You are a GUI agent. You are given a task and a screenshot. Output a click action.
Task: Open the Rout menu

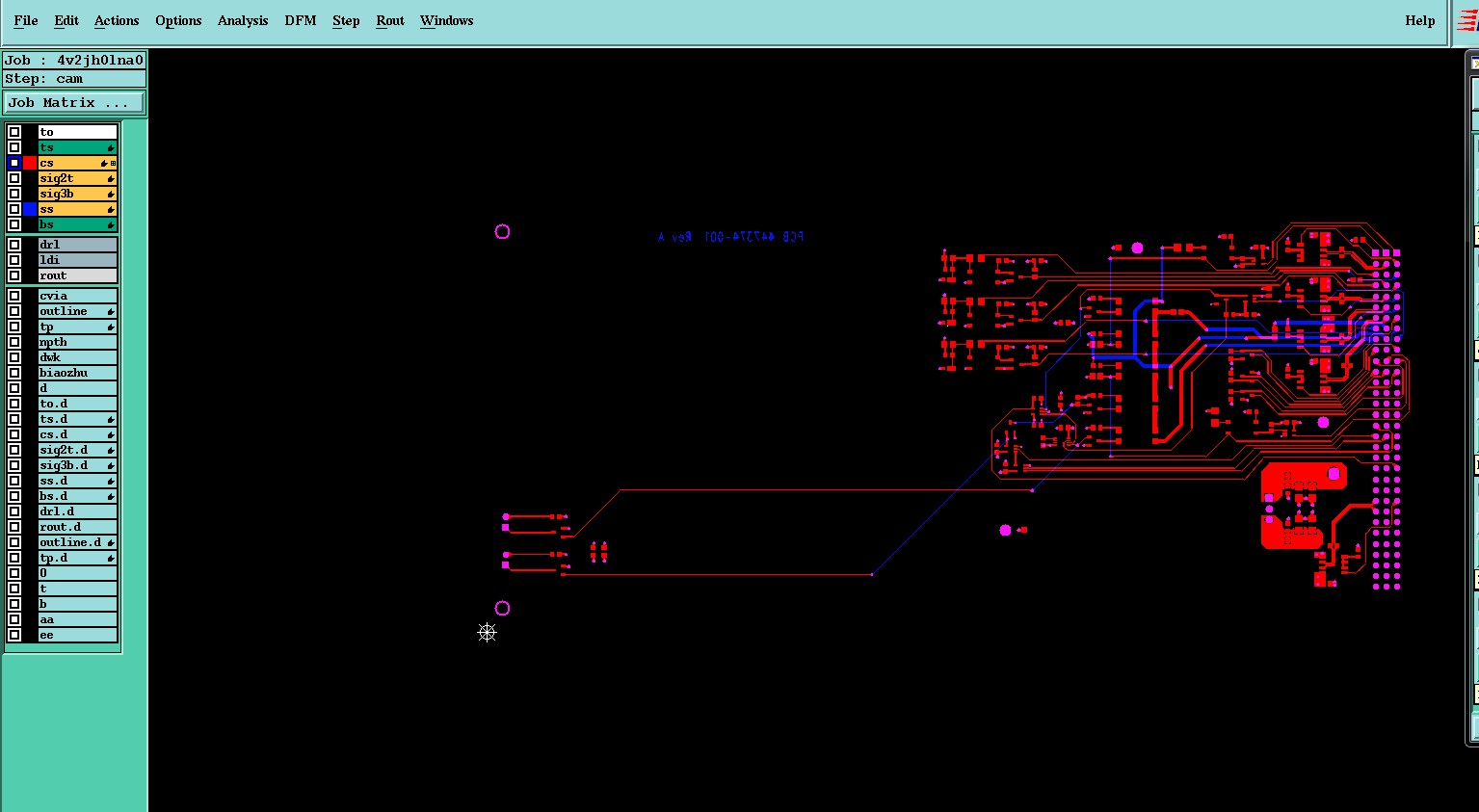[x=390, y=20]
